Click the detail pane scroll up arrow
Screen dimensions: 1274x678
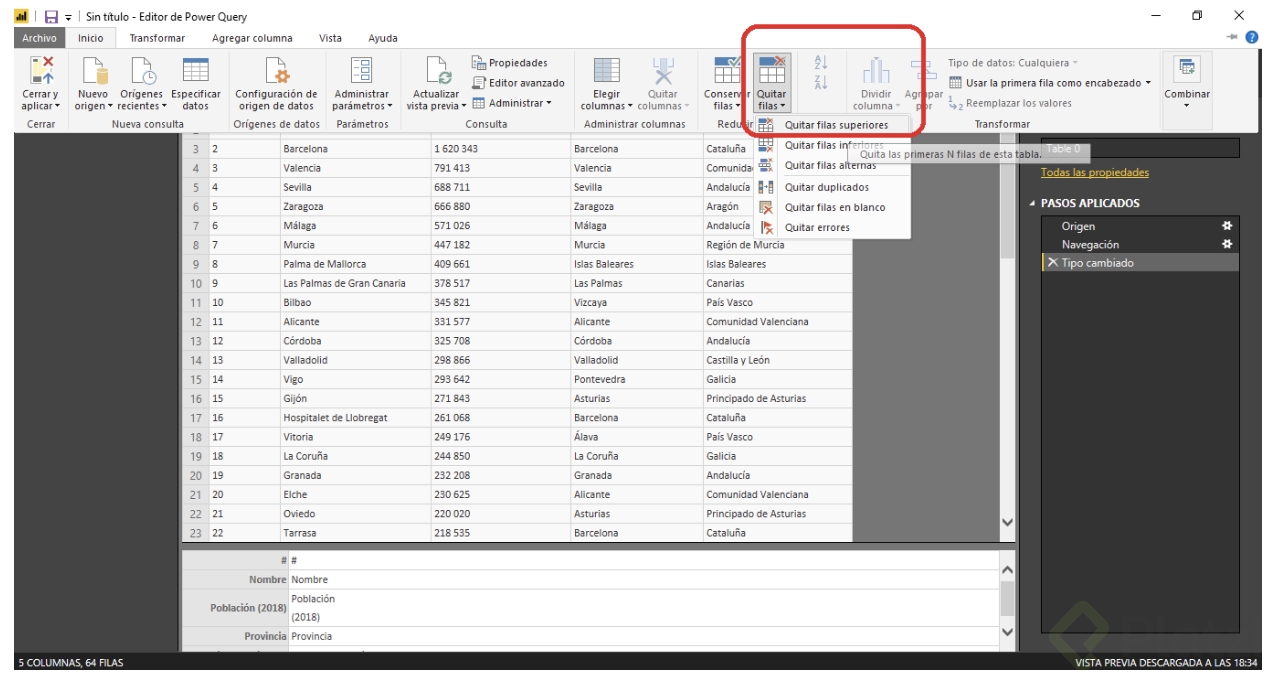[1007, 570]
